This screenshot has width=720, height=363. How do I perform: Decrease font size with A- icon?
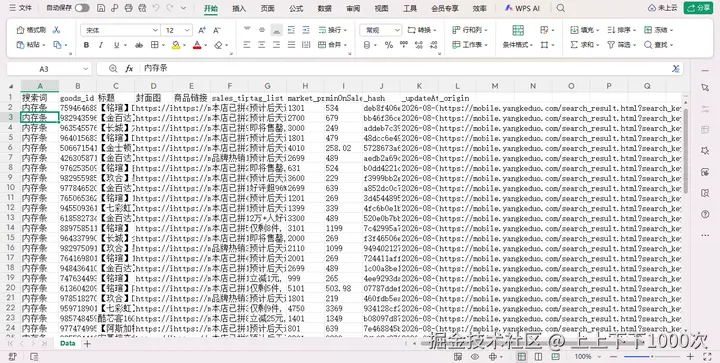tap(217, 30)
